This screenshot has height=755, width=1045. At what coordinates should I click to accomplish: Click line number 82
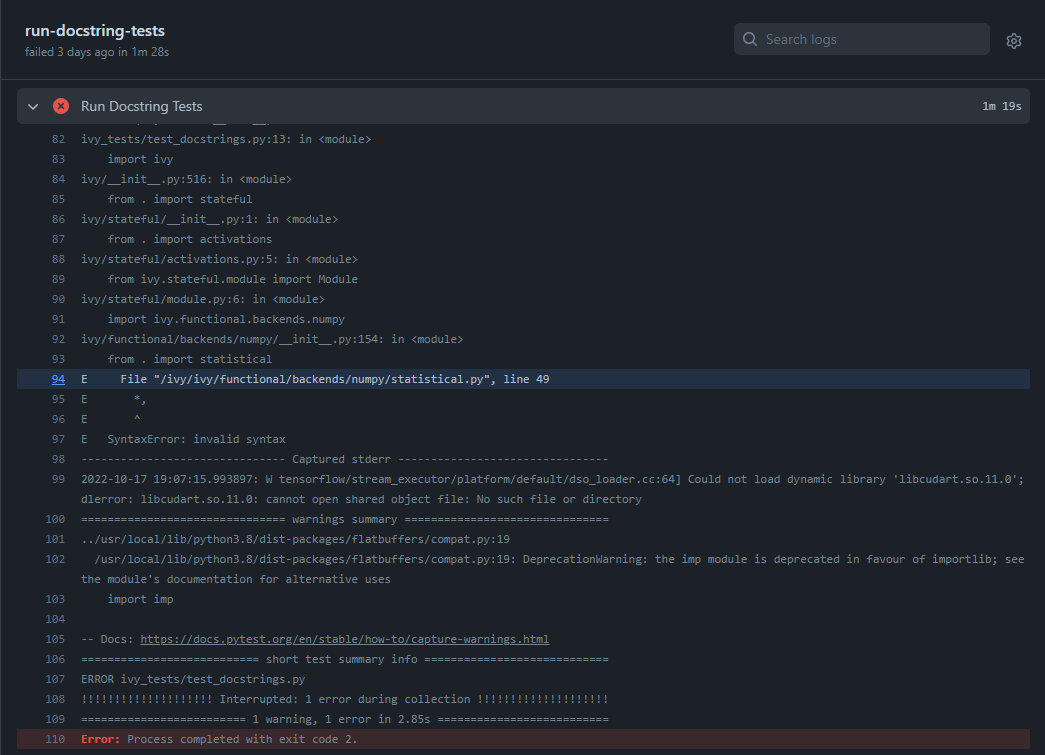point(59,139)
